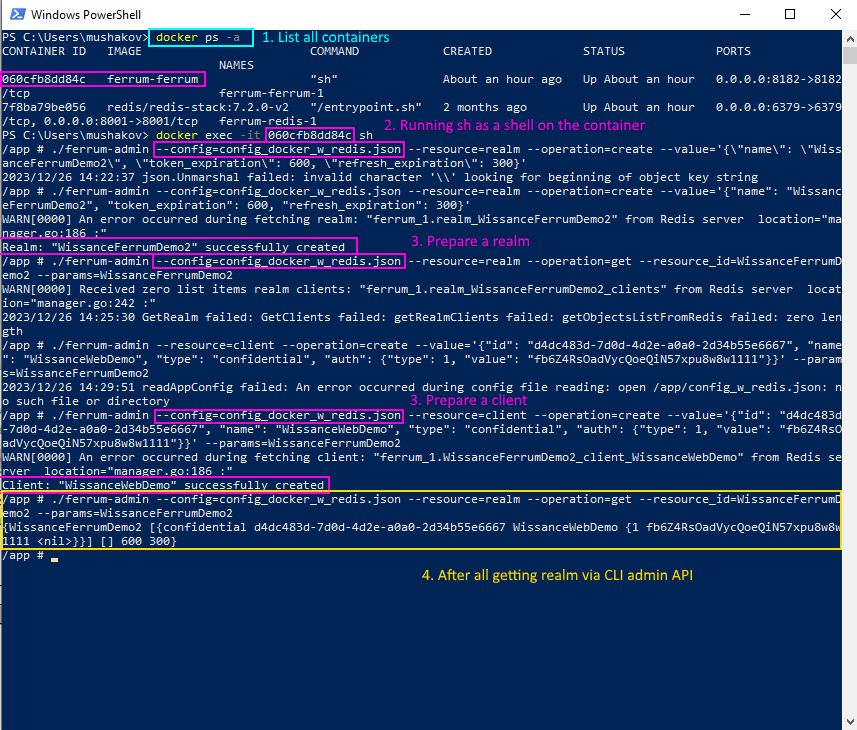Click the 'PORTS' column header
The width and height of the screenshot is (857, 730).
pyautogui.click(x=733, y=51)
